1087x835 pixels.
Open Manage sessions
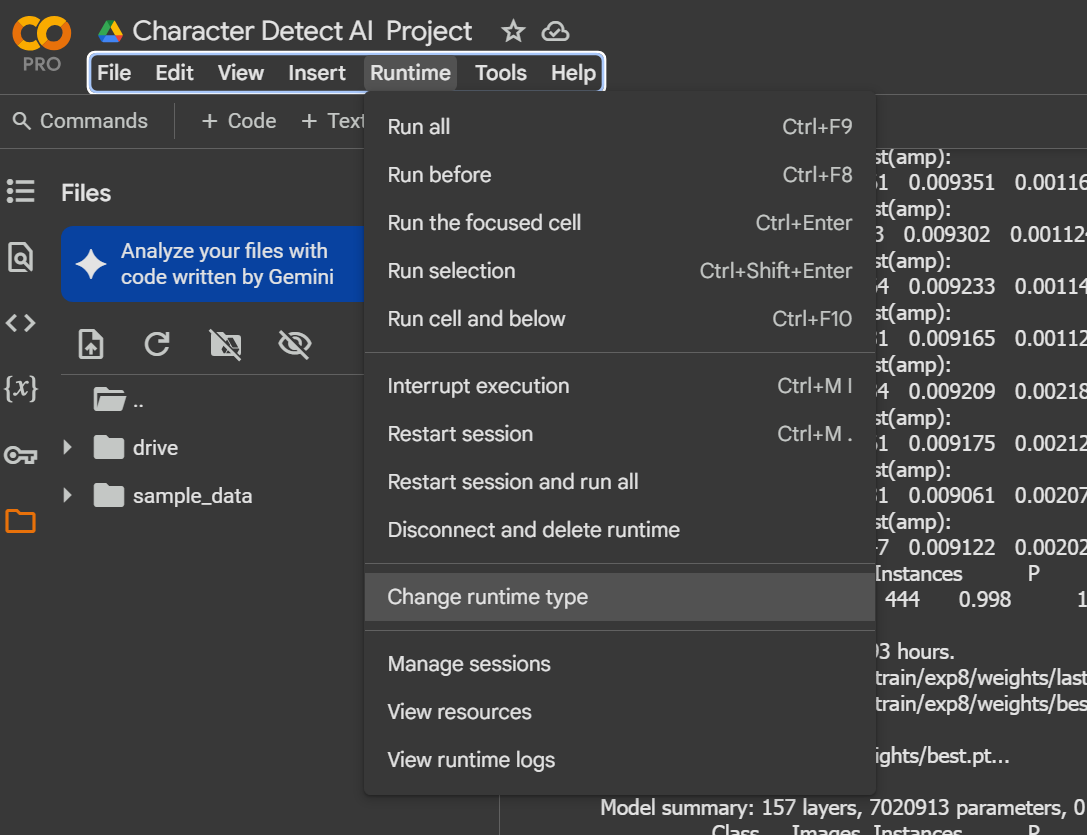click(620, 664)
